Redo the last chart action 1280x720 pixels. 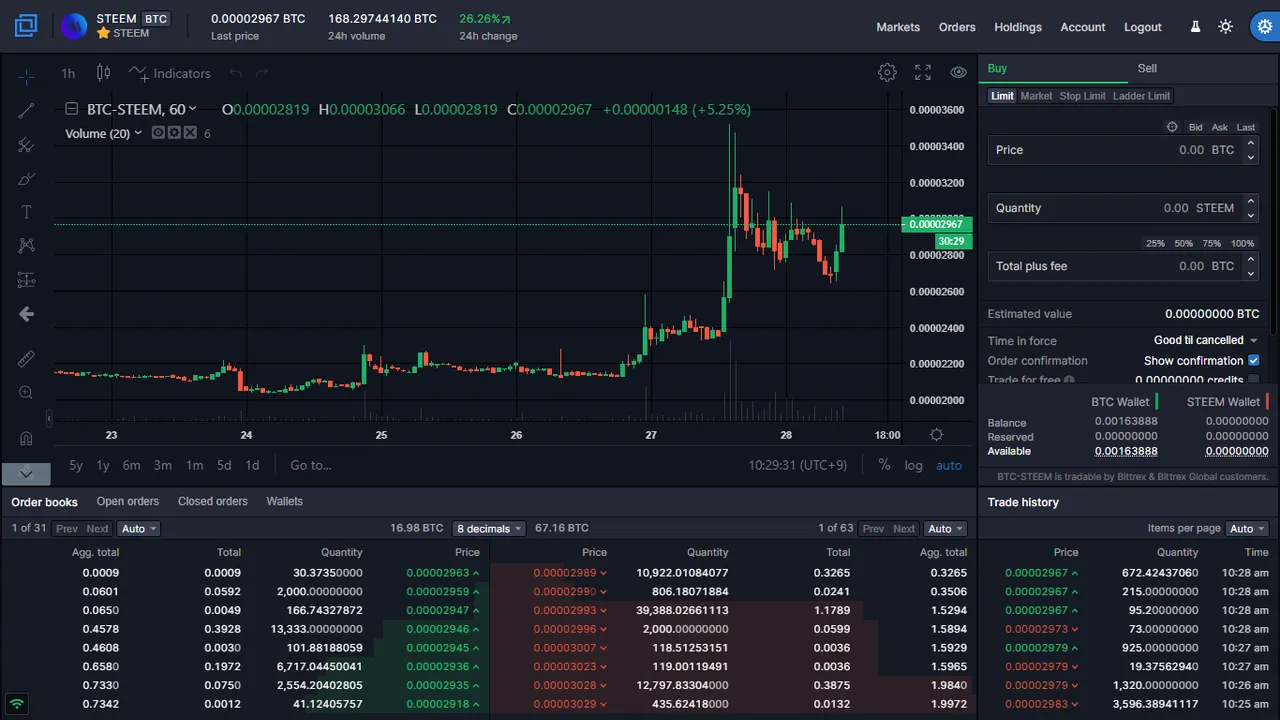(x=262, y=73)
